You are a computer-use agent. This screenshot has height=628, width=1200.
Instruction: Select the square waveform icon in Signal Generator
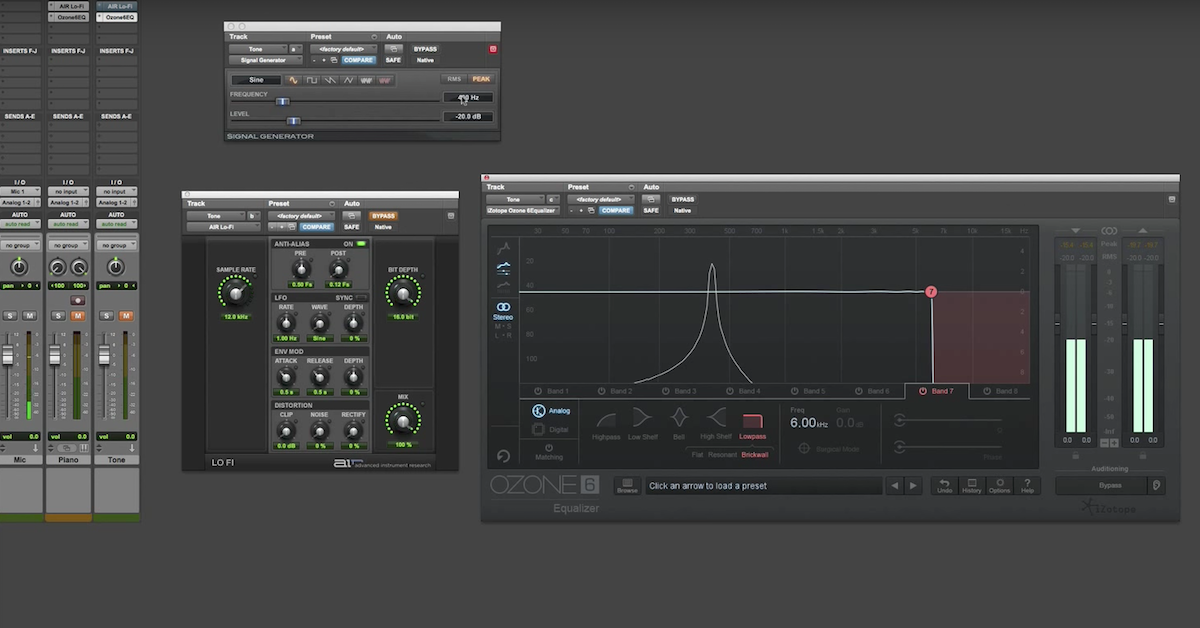coord(312,80)
